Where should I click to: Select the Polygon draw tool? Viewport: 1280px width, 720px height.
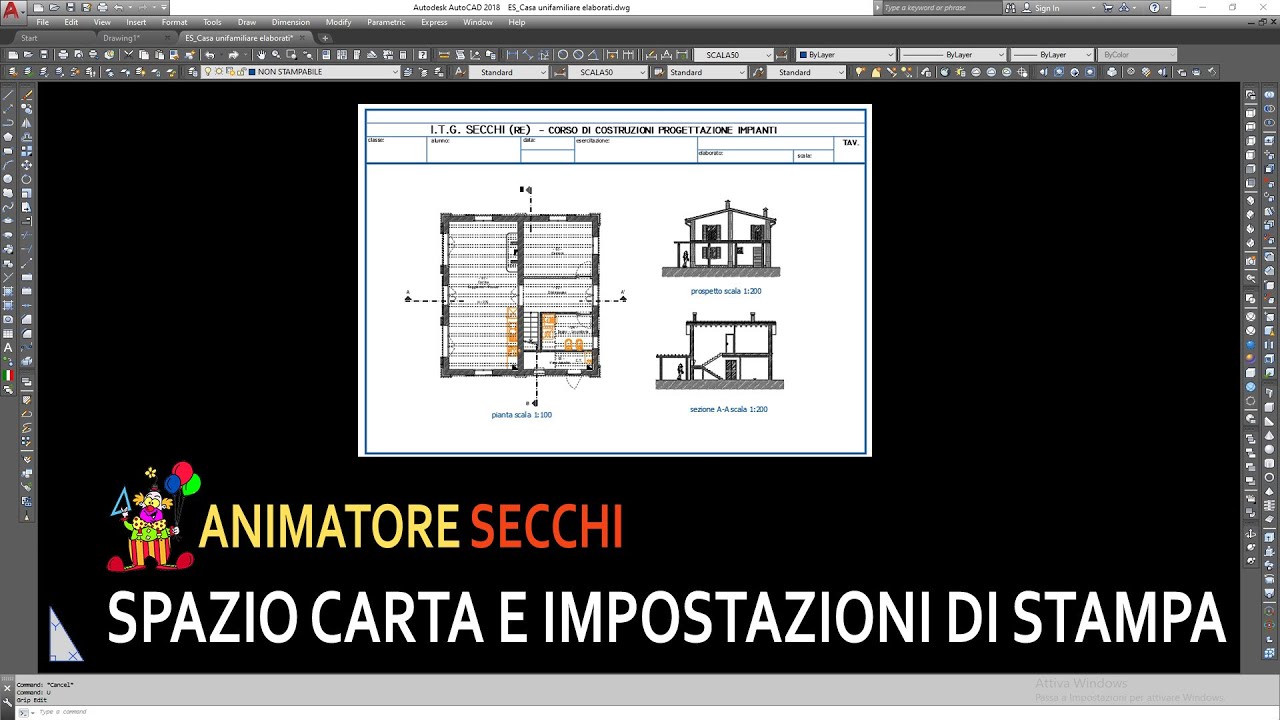click(x=8, y=137)
